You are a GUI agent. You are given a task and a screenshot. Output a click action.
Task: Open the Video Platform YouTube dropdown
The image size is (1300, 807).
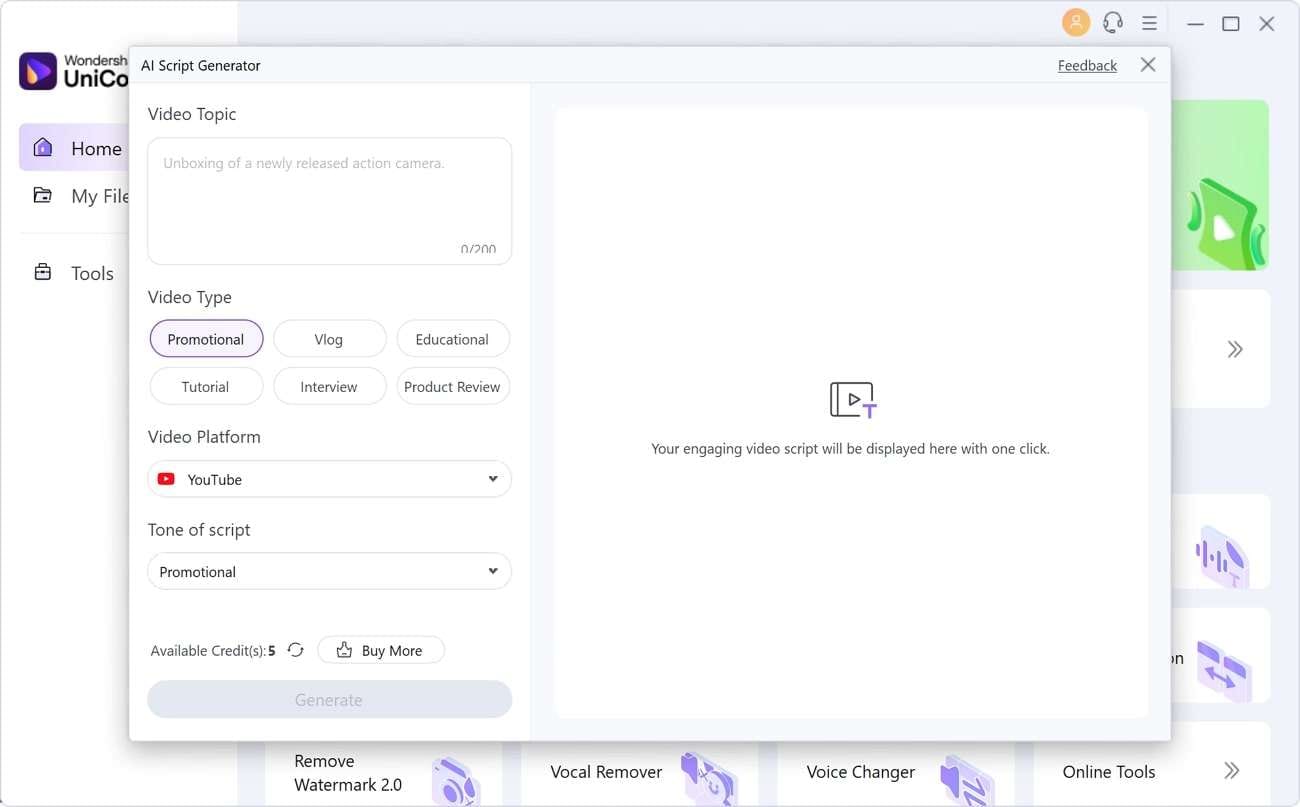329,479
